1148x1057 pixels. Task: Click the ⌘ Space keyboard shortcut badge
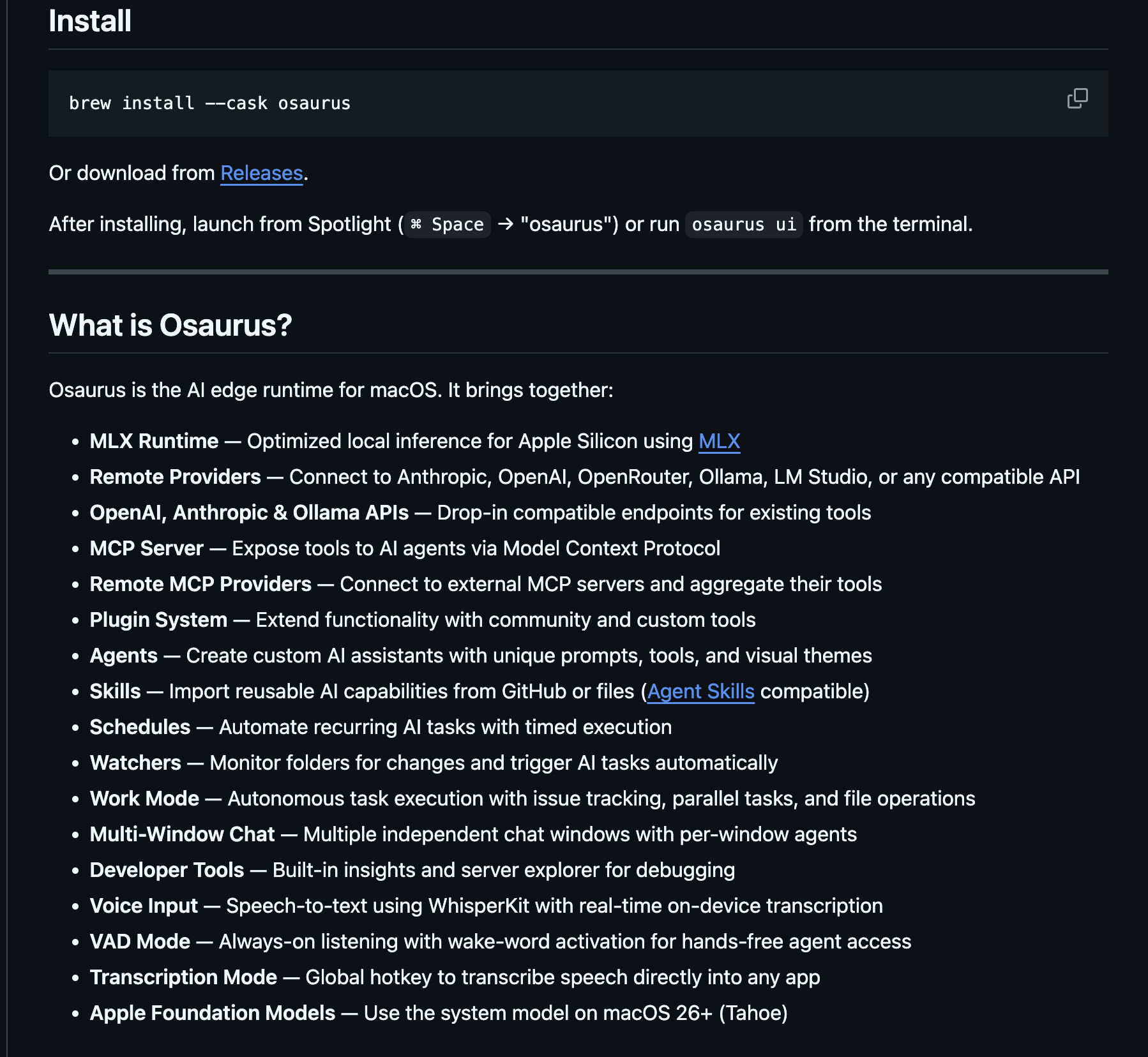(x=448, y=224)
